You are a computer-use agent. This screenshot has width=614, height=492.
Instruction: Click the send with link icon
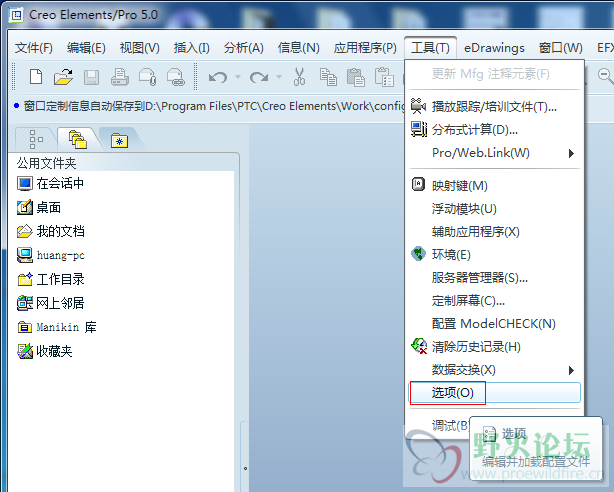click(x=175, y=77)
